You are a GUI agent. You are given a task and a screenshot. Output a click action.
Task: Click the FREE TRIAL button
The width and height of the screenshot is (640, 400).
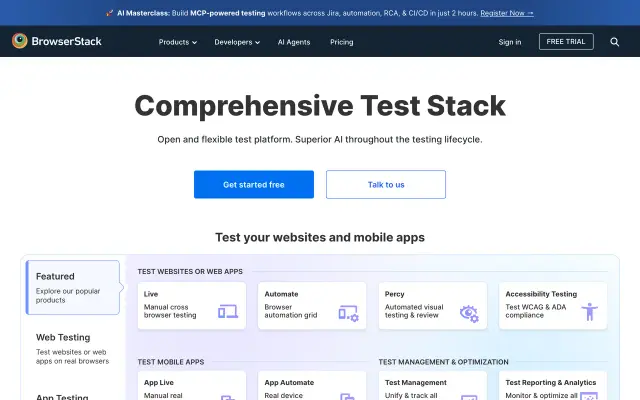pyautogui.click(x=566, y=42)
